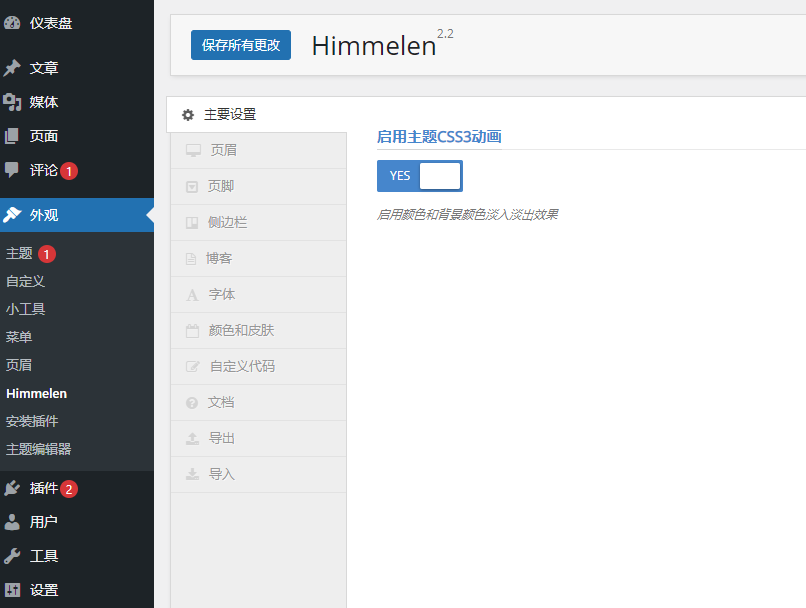Click the red badge on 主题
The height and width of the screenshot is (608, 806).
47,254
